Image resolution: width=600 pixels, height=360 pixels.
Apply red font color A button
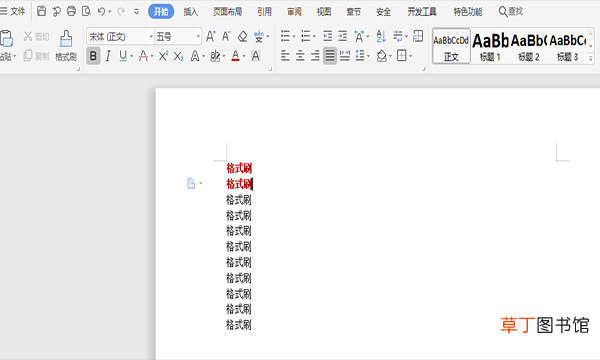[x=235, y=56]
